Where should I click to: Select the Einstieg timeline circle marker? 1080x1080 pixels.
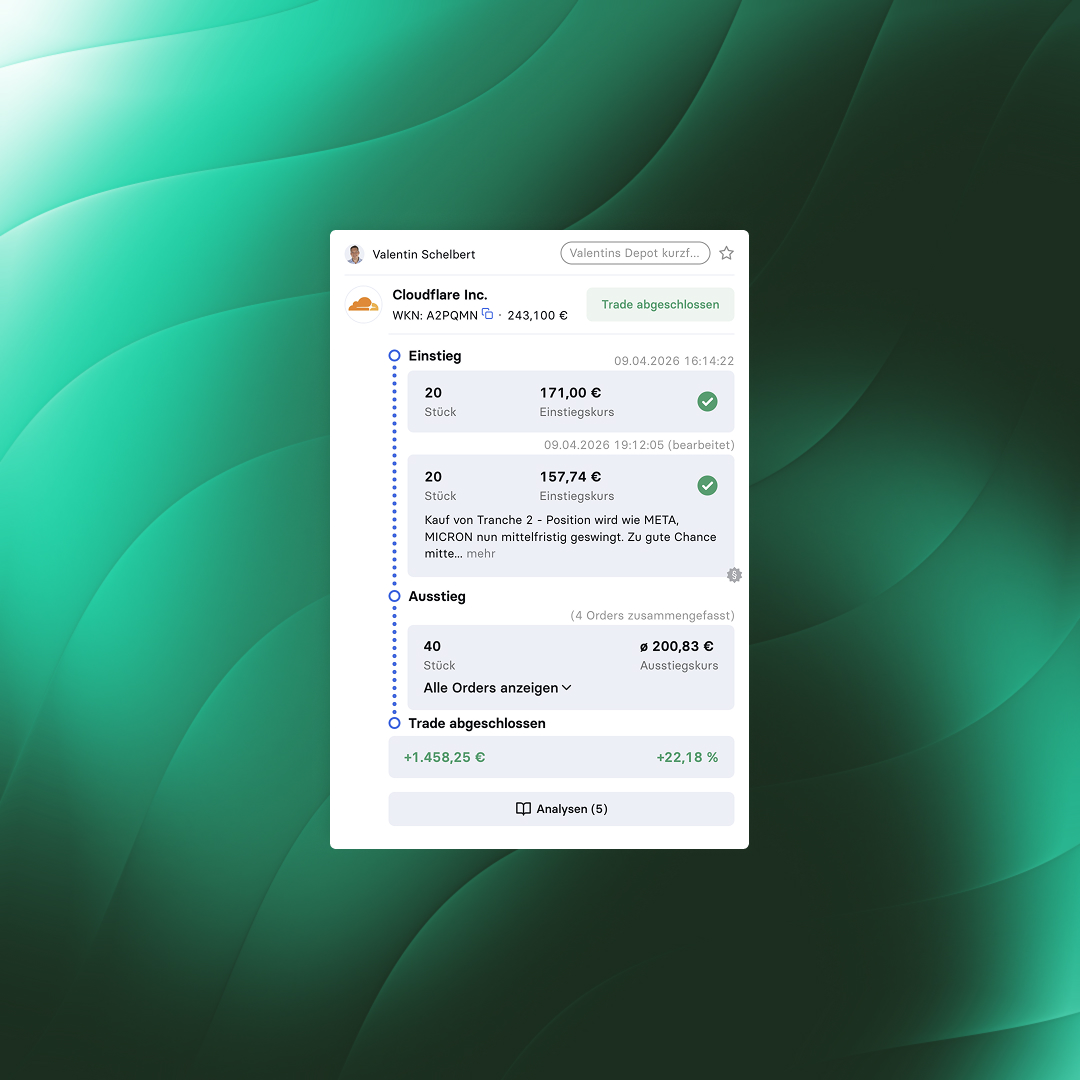coord(394,356)
